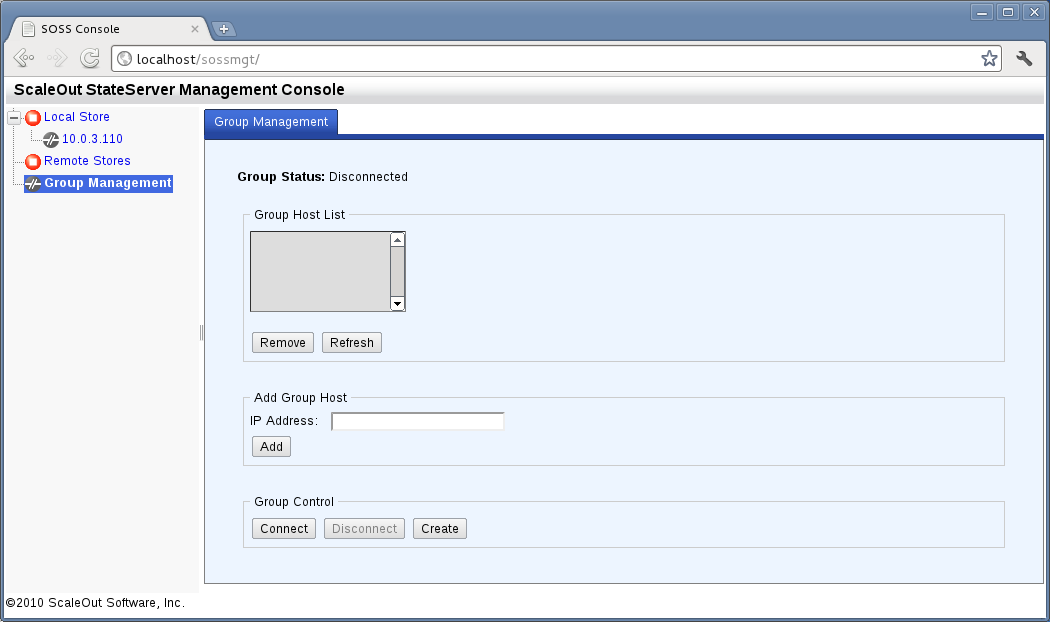Image resolution: width=1050 pixels, height=622 pixels.
Task: Click the red Local Store icon
Action: tap(33, 118)
